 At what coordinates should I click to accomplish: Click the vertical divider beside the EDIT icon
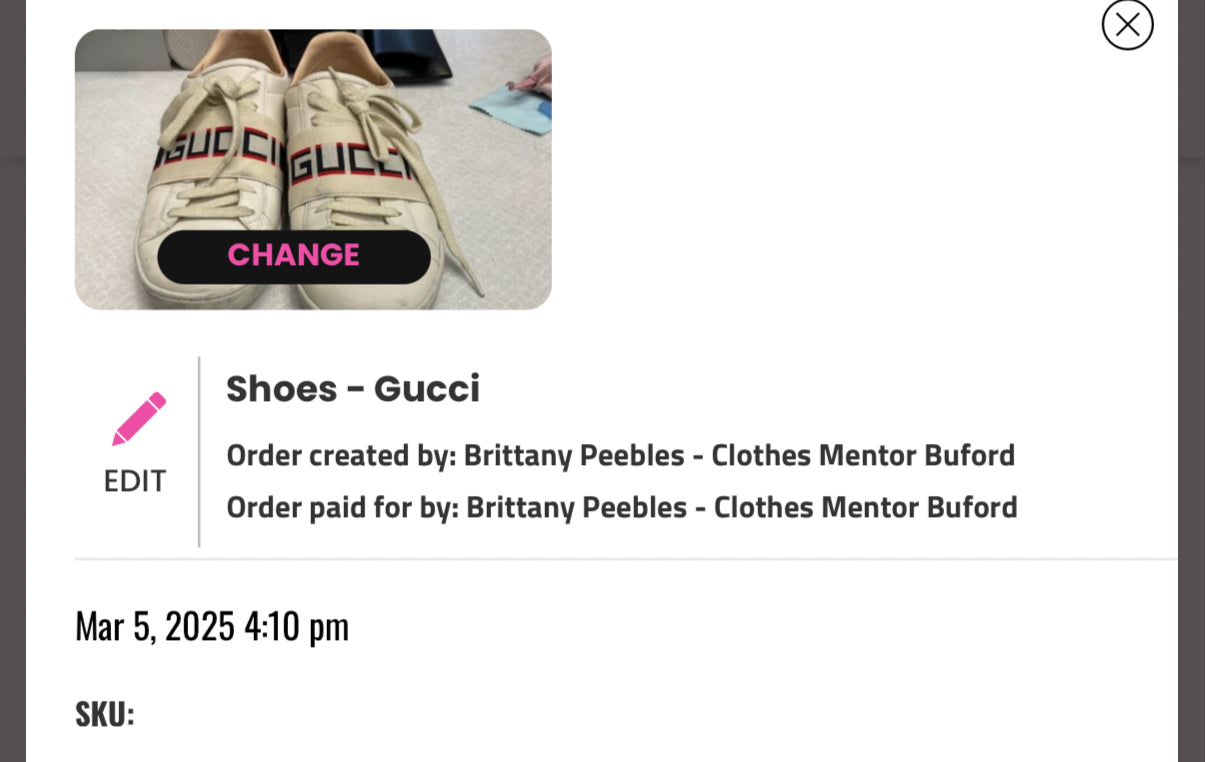(x=199, y=452)
